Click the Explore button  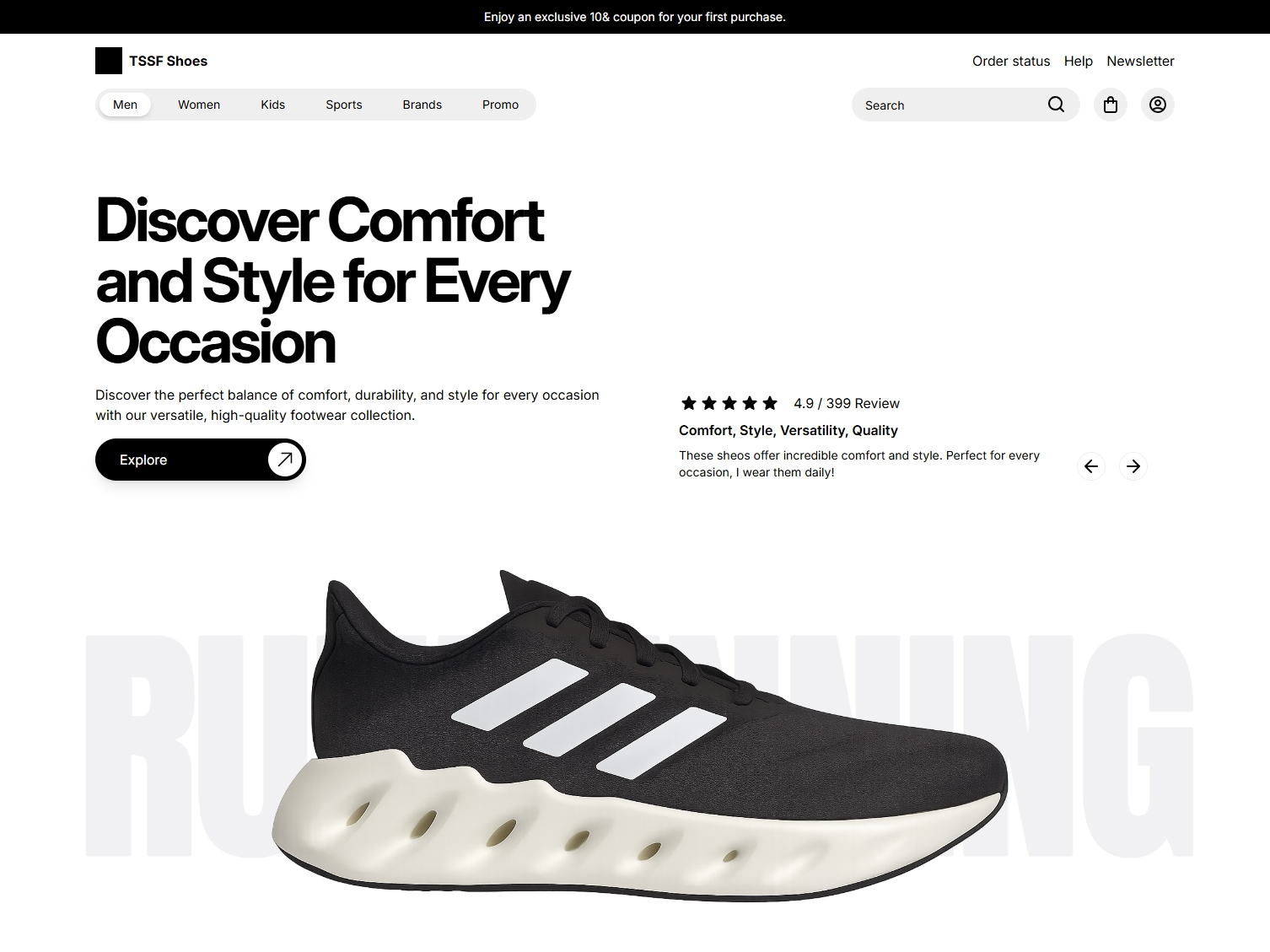(201, 460)
